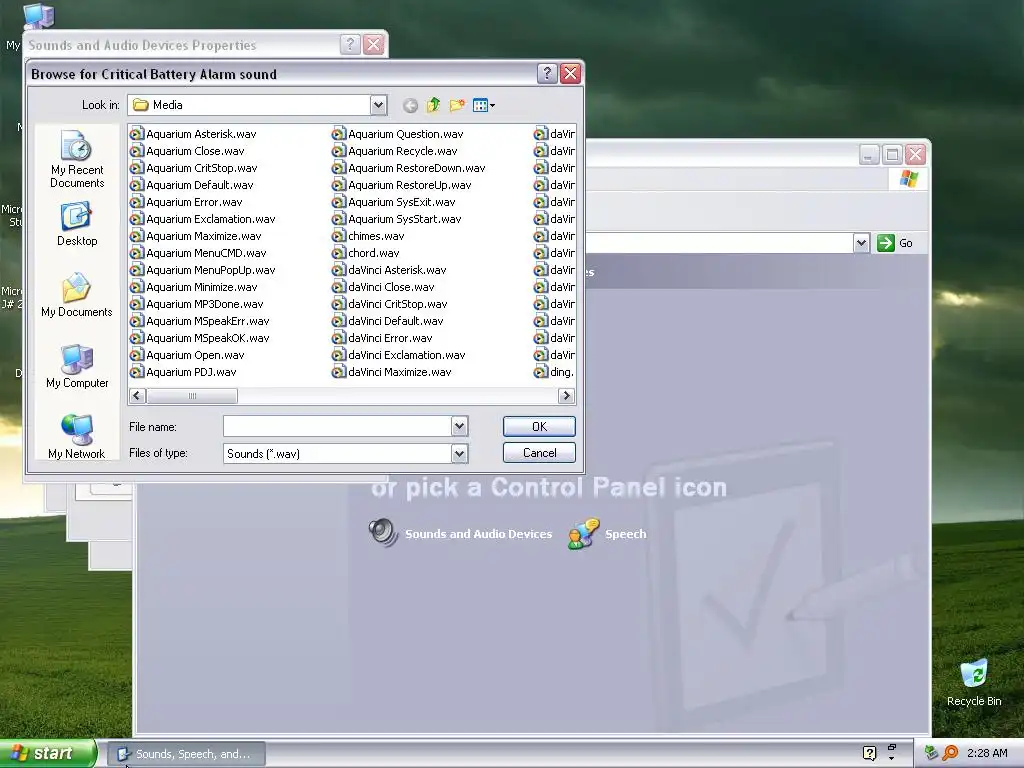Click the Back navigation icon in the browse dialog
Image resolution: width=1024 pixels, height=768 pixels.
point(410,105)
